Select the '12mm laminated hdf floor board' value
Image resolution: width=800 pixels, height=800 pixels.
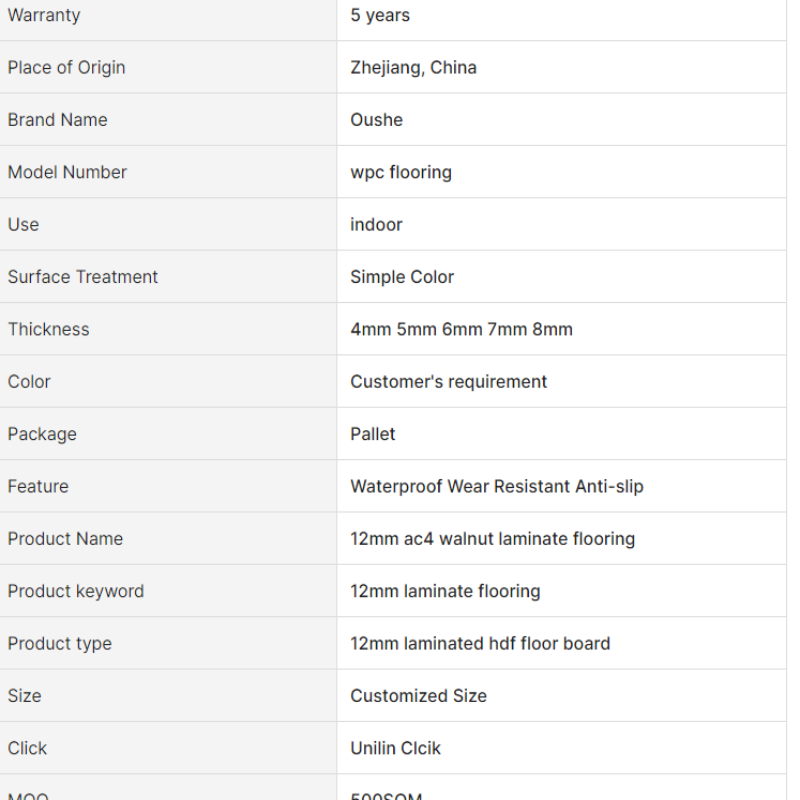480,644
